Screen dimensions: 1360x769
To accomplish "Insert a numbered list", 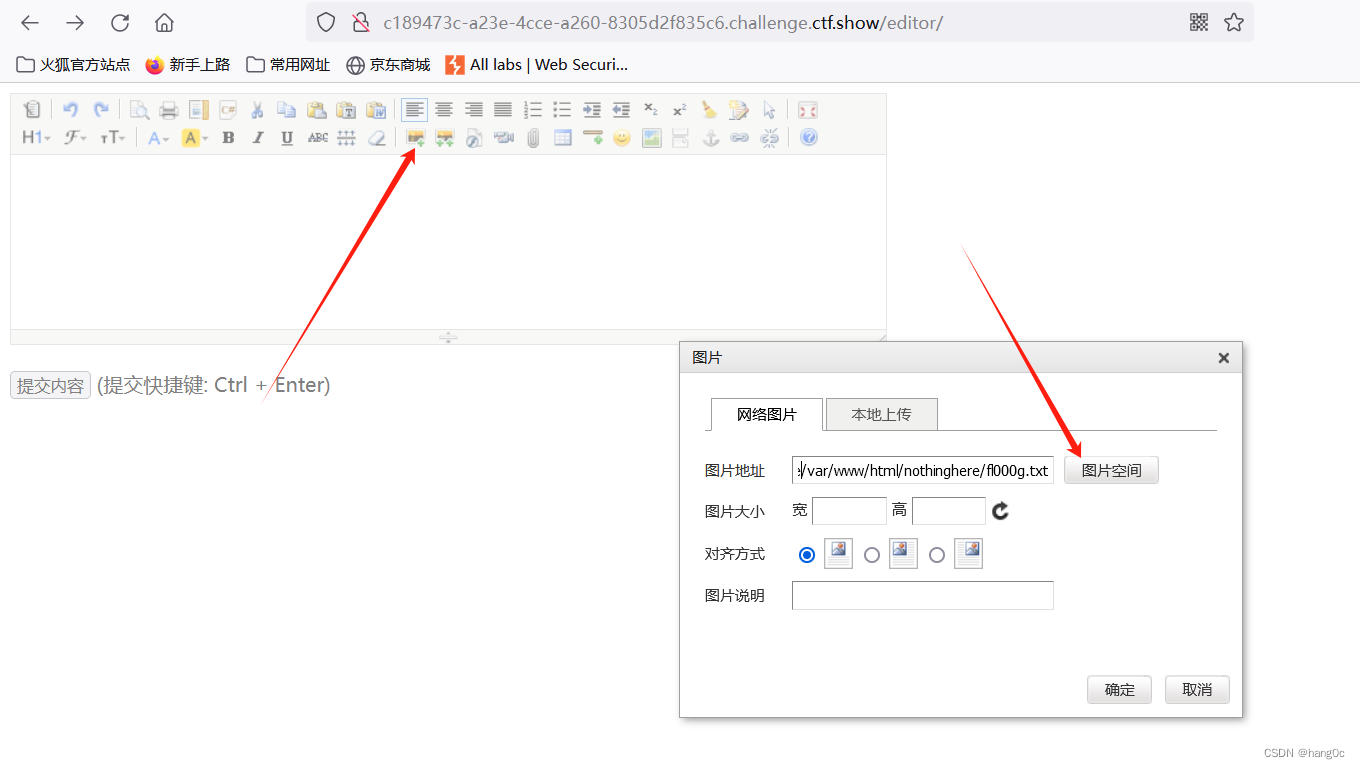I will [533, 110].
